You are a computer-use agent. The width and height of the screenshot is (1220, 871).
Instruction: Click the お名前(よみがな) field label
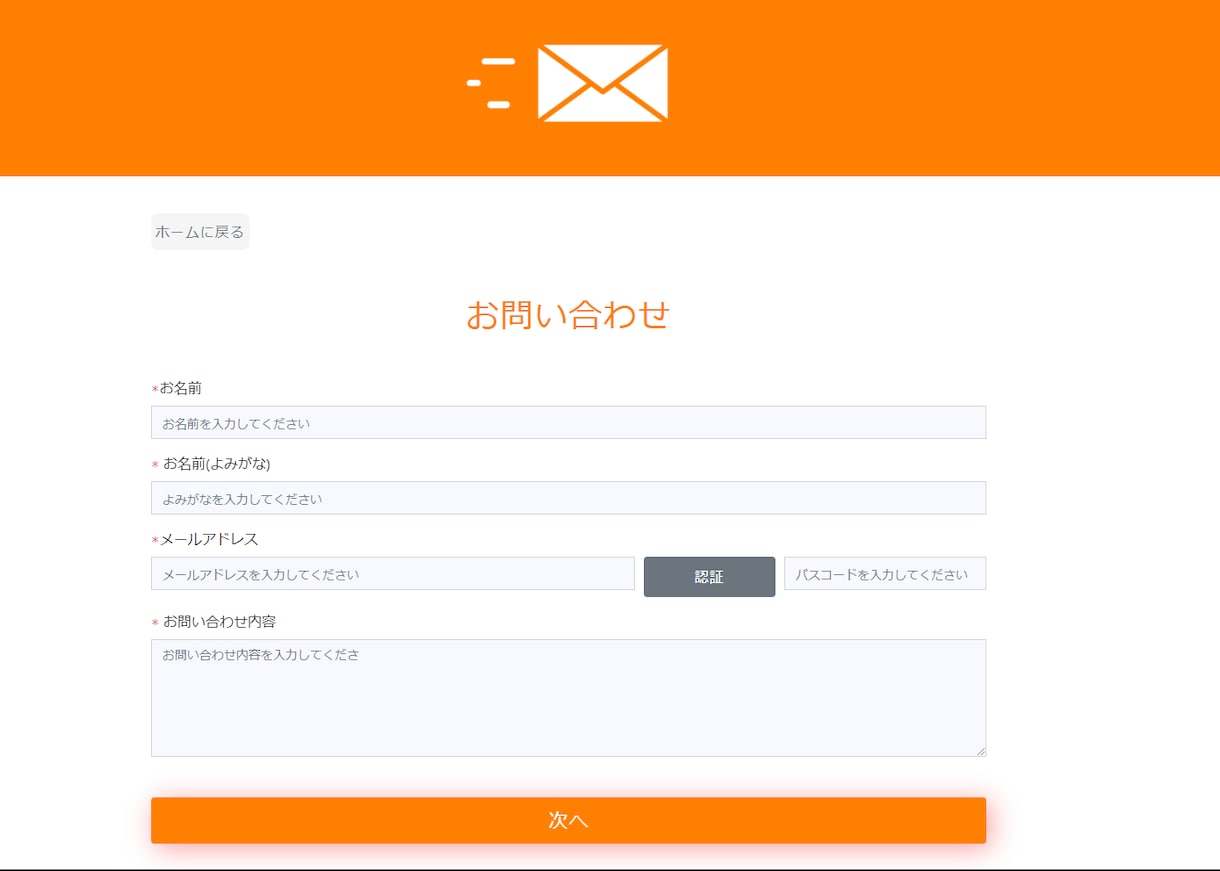point(217,464)
